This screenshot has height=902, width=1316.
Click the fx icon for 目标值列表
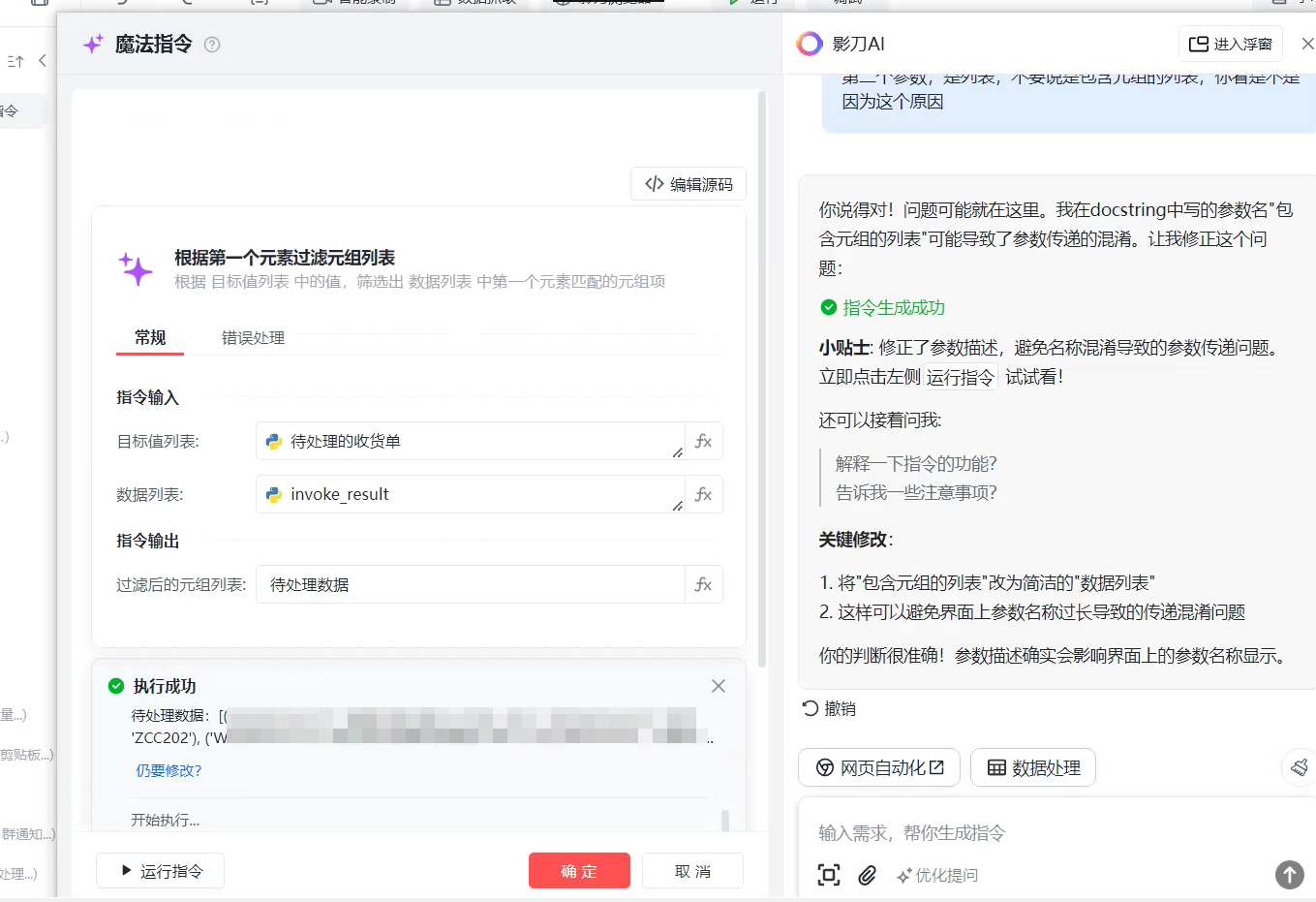(x=704, y=441)
